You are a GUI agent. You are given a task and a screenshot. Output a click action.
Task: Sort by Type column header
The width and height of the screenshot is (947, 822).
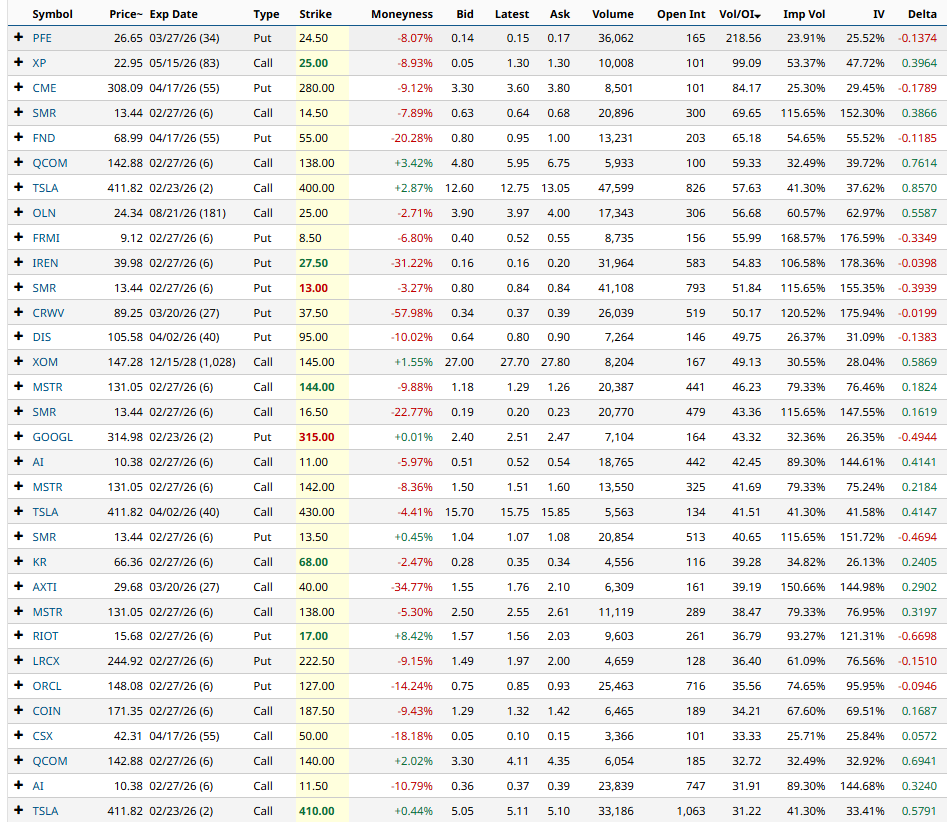click(266, 14)
